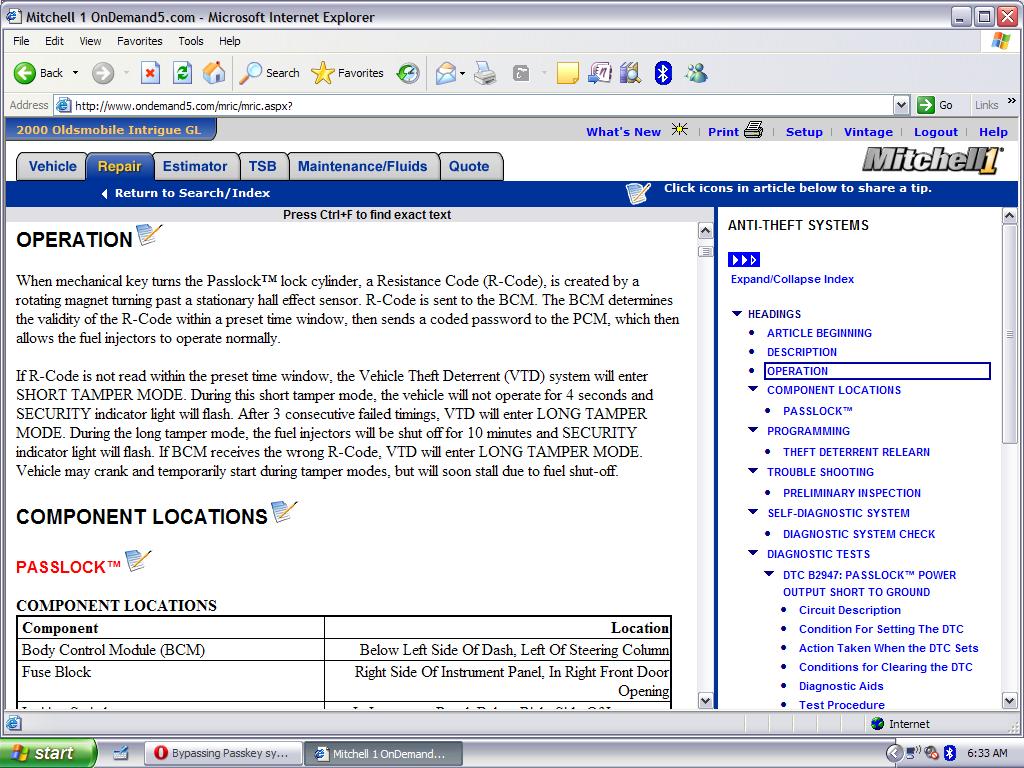Open the Search magnifier in toolbar

click(251, 73)
